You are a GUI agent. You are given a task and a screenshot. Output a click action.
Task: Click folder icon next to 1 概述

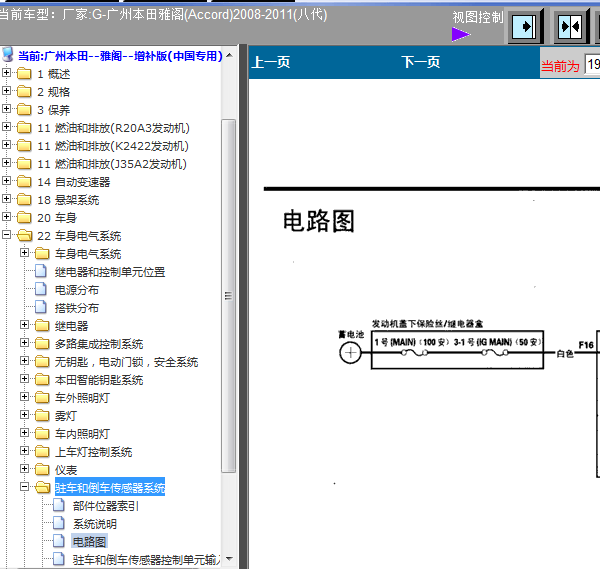[24, 73]
